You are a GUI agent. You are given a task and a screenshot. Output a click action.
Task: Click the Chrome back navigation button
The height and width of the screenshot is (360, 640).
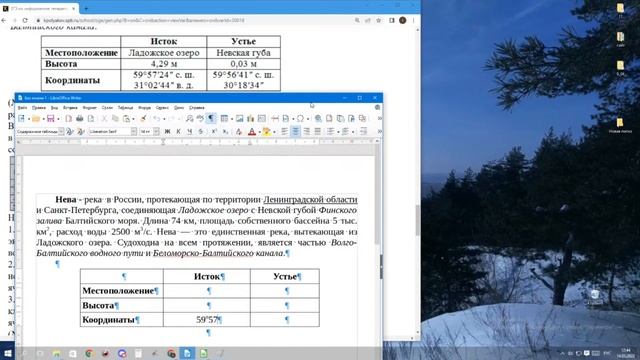pyautogui.click(x=4, y=20)
